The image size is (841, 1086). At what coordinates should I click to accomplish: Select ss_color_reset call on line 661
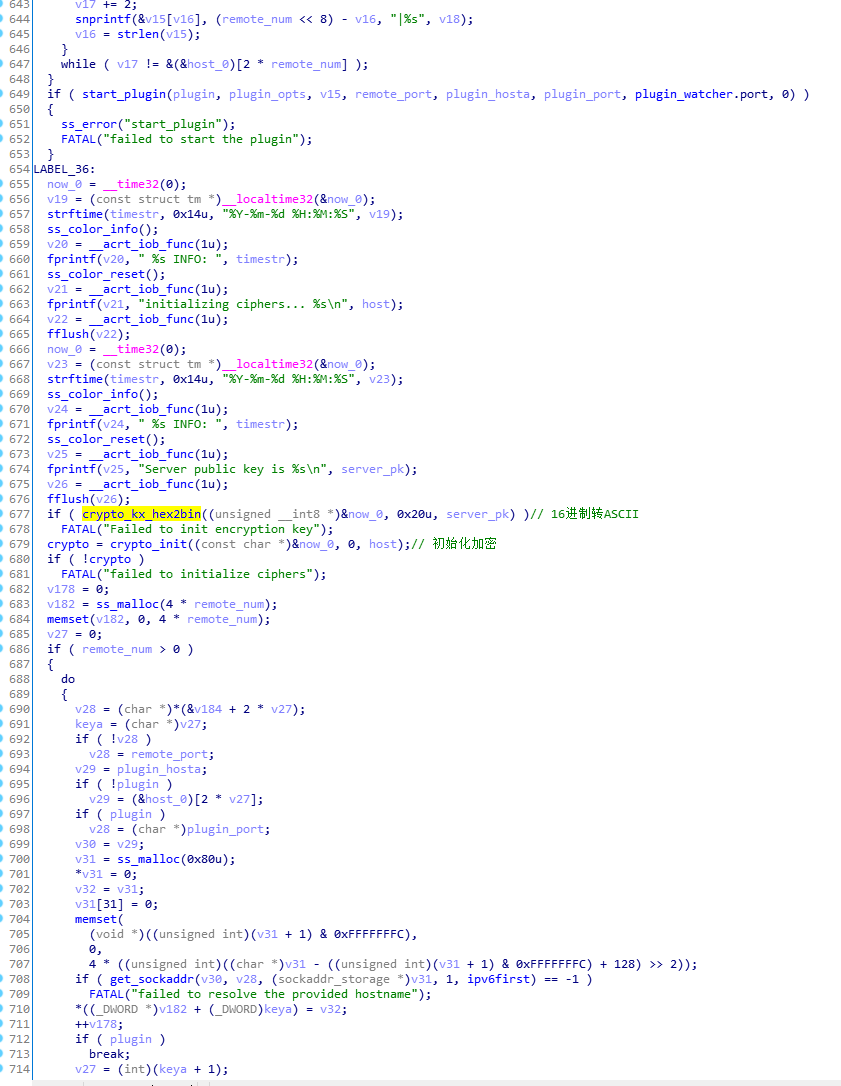pos(96,274)
